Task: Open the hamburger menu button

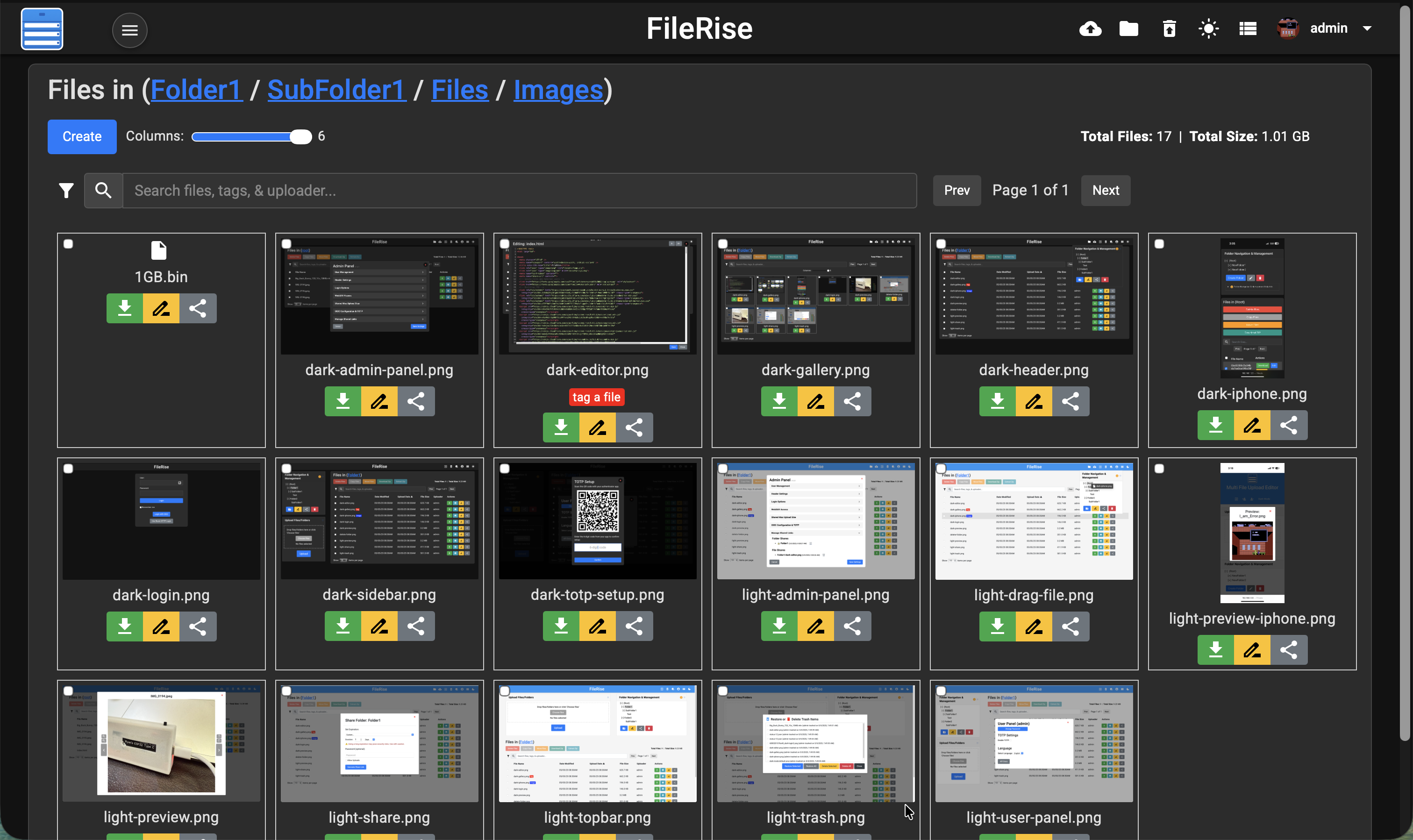Action: coord(129,30)
